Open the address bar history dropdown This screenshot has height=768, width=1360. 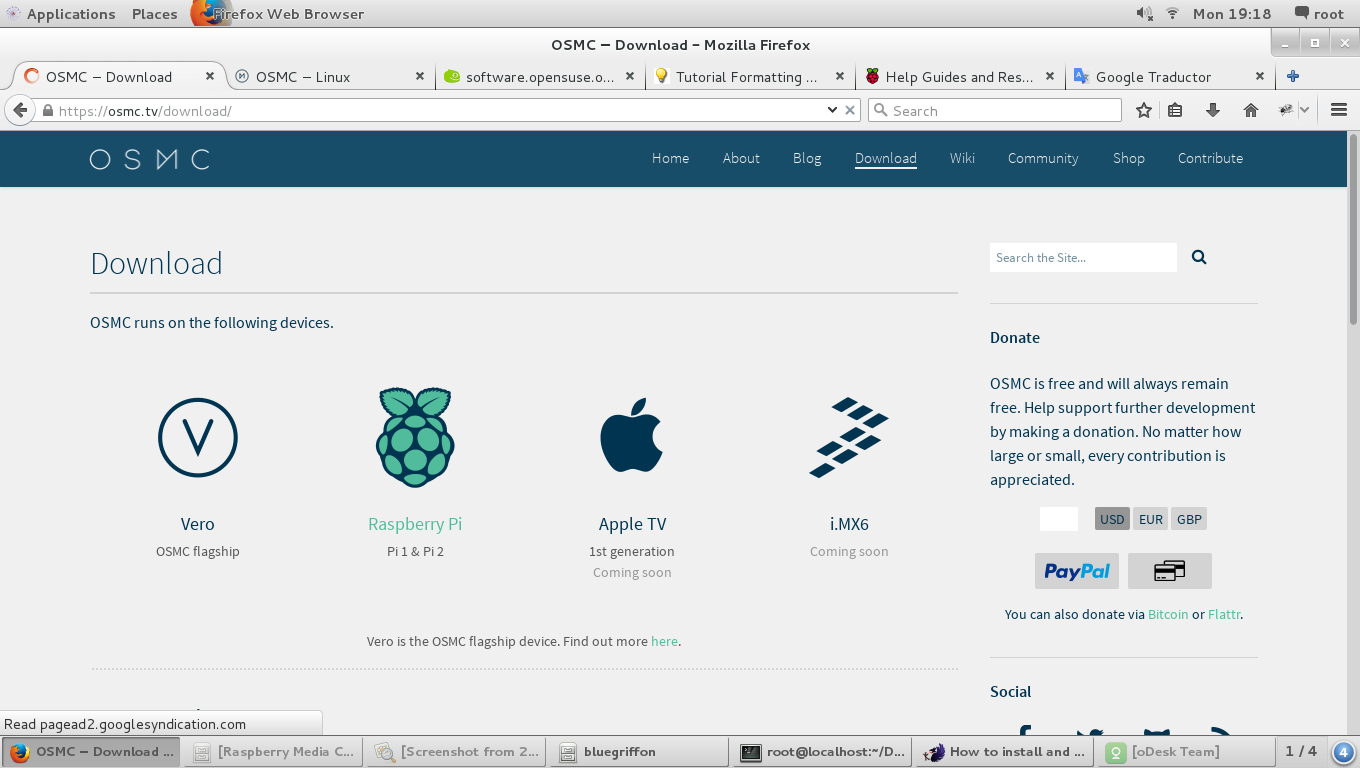832,110
